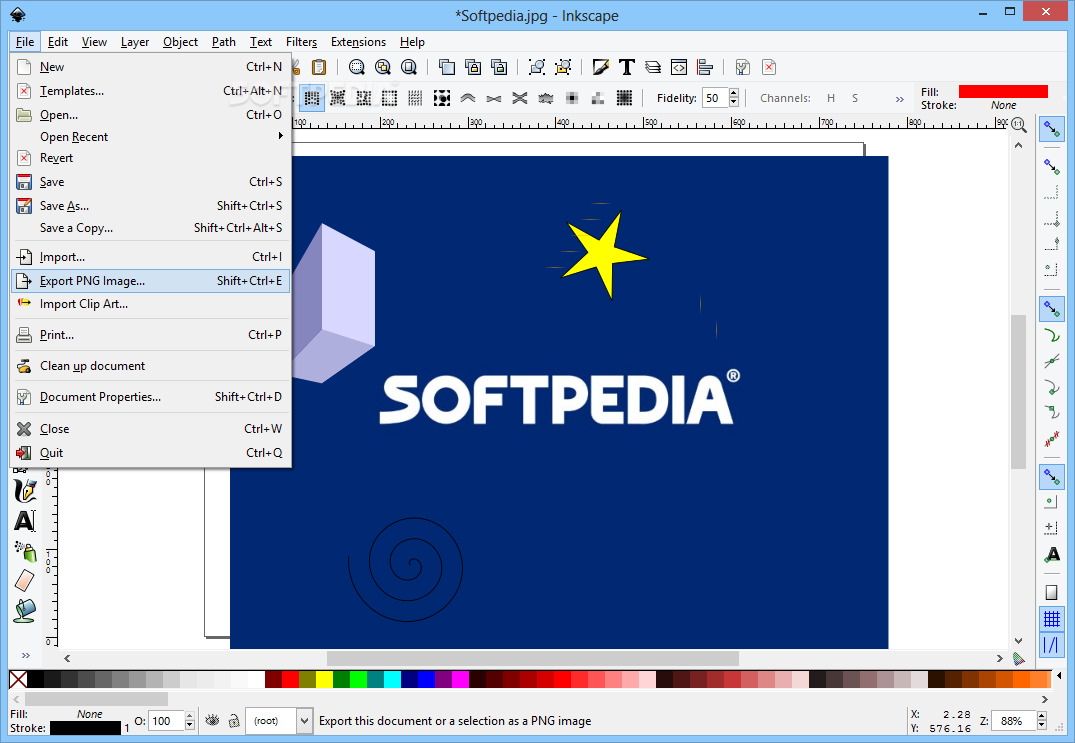Click the zoom percentage field

pos(1015,721)
